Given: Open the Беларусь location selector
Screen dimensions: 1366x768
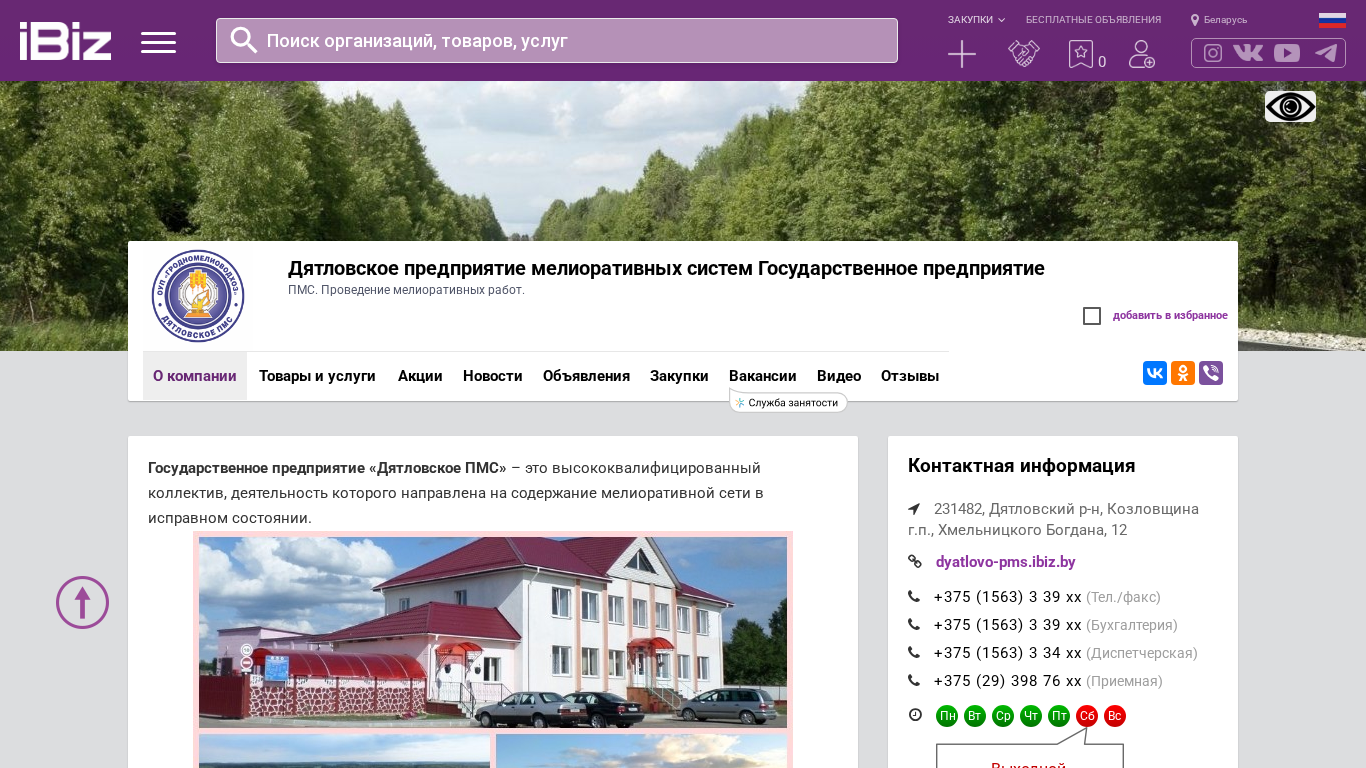Looking at the screenshot, I should (x=1219, y=20).
